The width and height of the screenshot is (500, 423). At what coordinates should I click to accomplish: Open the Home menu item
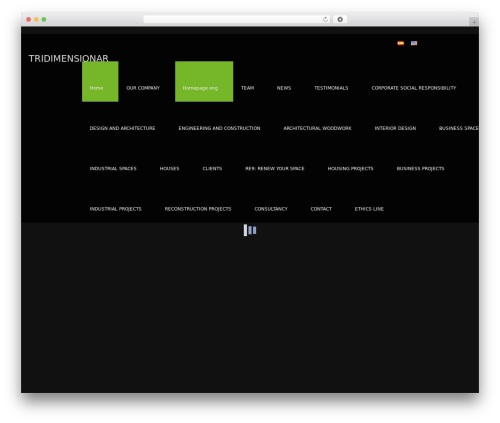pos(100,82)
